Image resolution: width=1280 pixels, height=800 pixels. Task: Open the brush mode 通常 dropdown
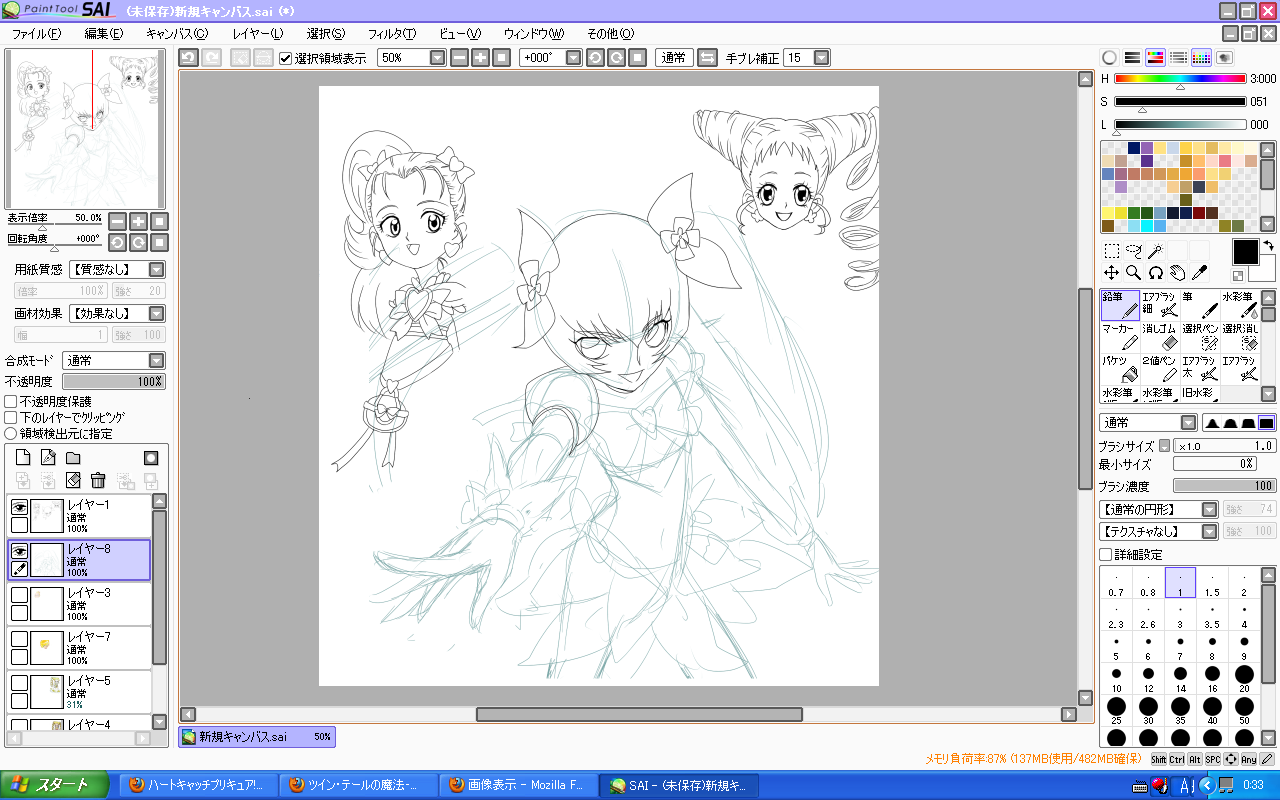pyautogui.click(x=1188, y=423)
